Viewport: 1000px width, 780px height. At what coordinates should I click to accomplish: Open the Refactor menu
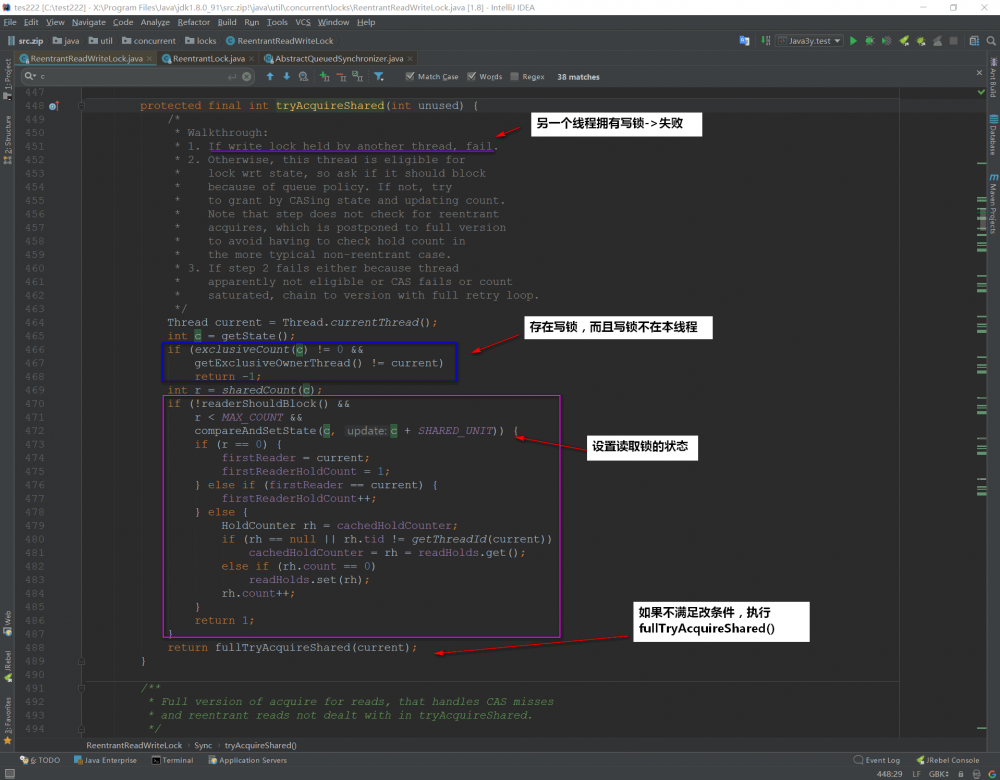(193, 22)
